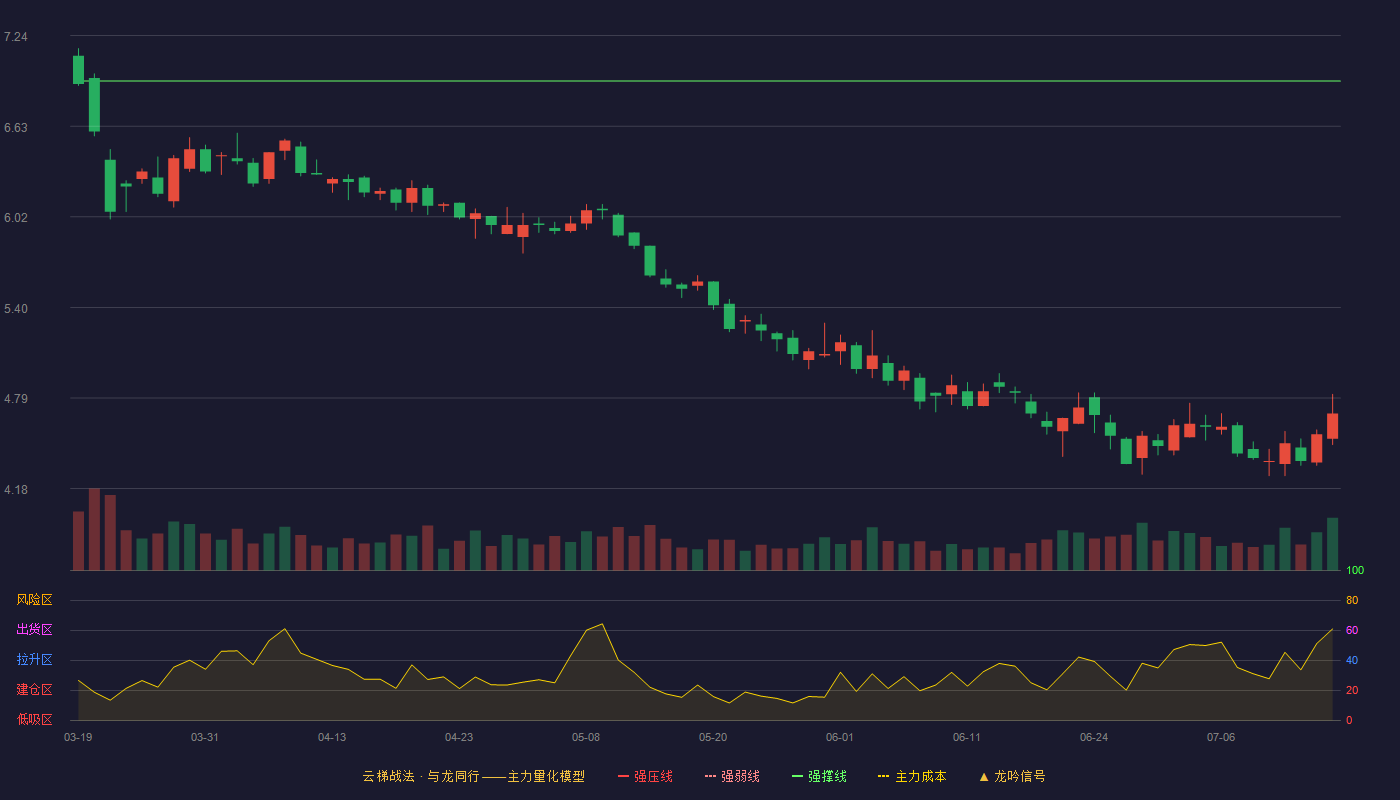1400x800 pixels.
Task: Toggle the 主力成本 legend label
Action: 920,776
